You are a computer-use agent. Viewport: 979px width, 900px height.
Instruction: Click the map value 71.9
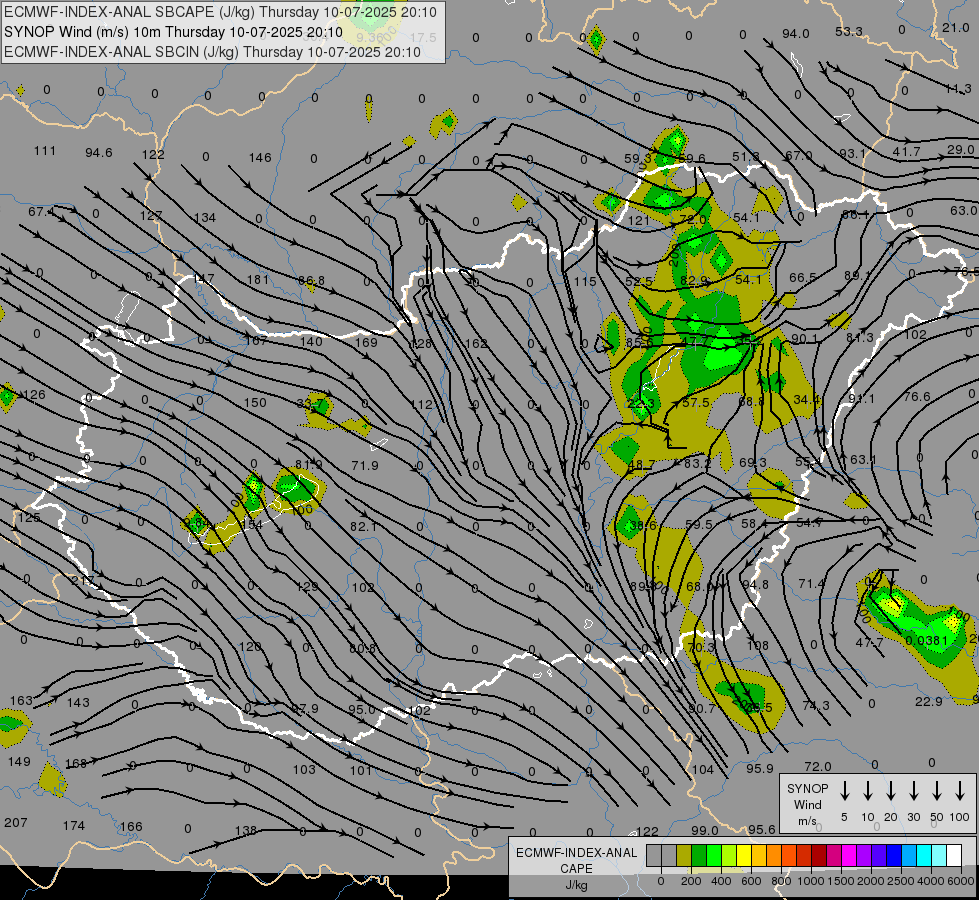tap(365, 465)
